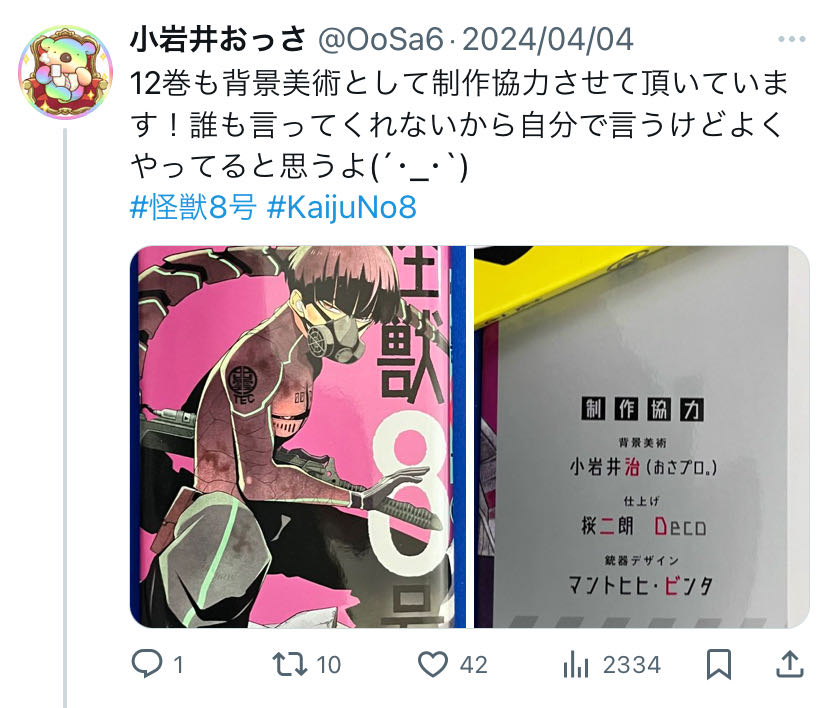The height and width of the screenshot is (708, 828).
Task: Open the 制作協力 credits page photo
Action: click(642, 437)
